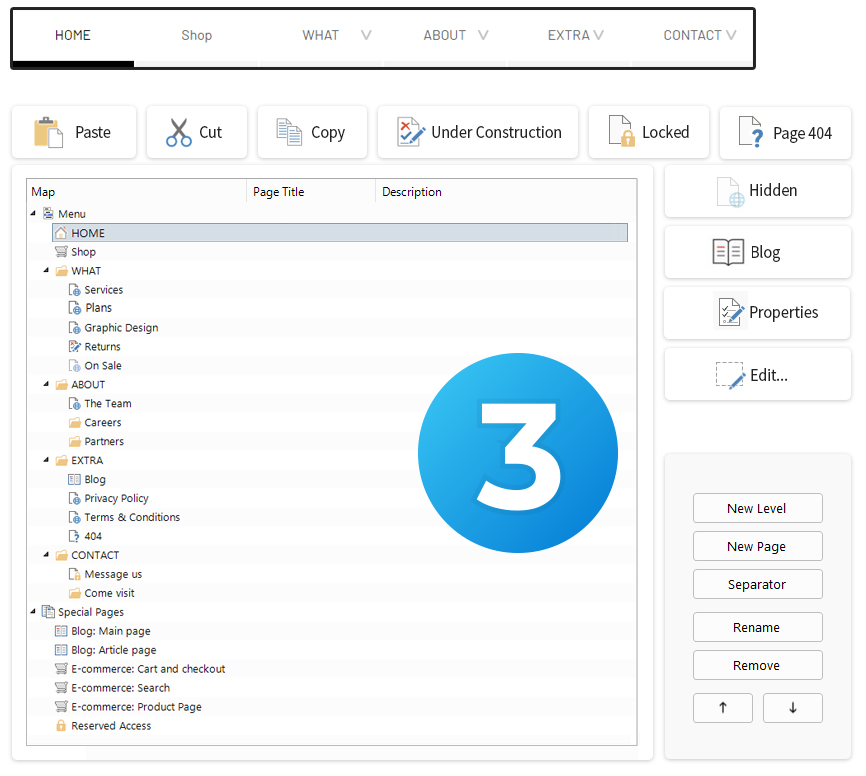Set page as Page 404
Screen dimensions: 866x776
pos(750,132)
